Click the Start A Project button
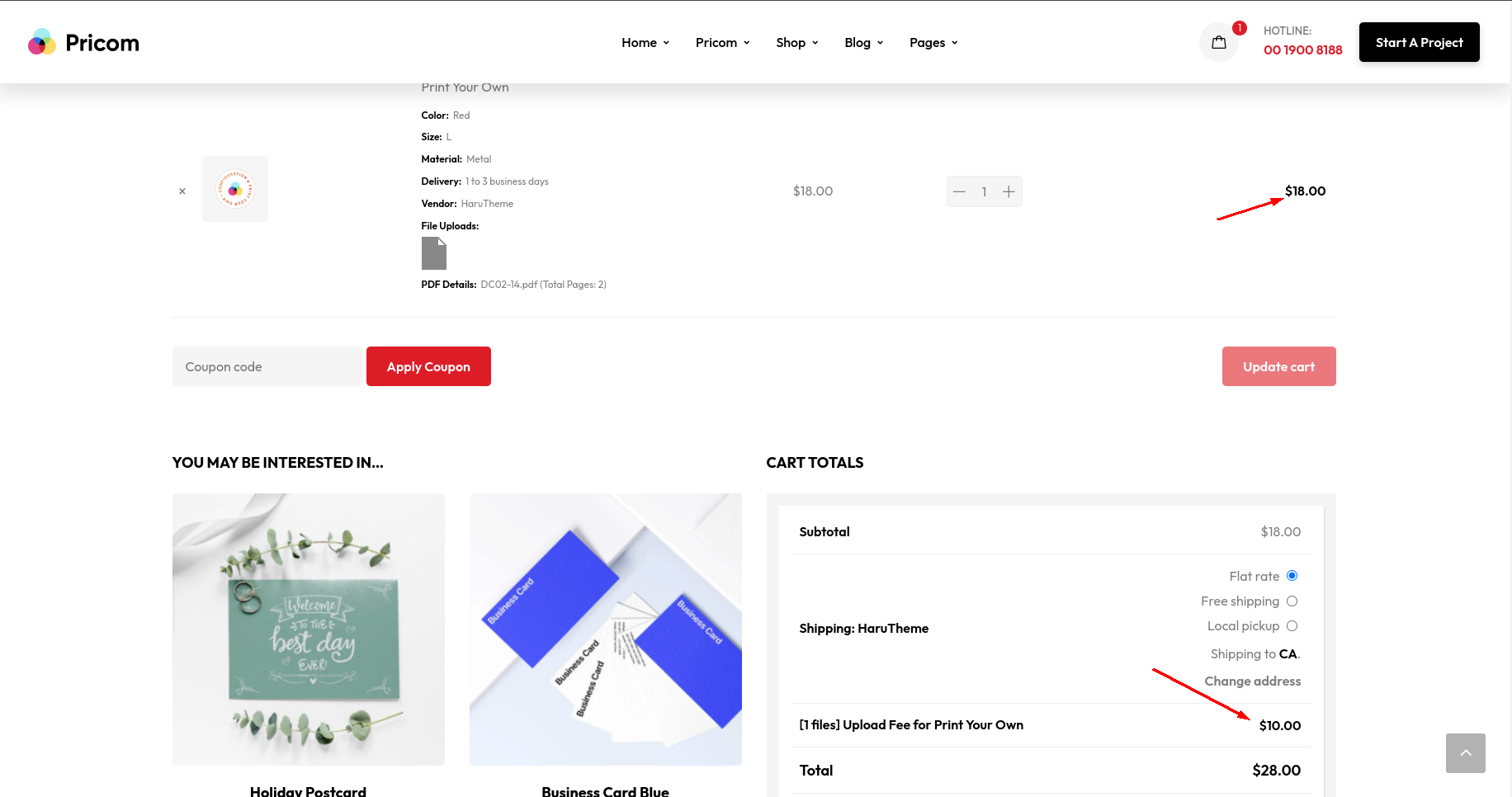Screen dimensions: 1512x797 [x=1420, y=42]
